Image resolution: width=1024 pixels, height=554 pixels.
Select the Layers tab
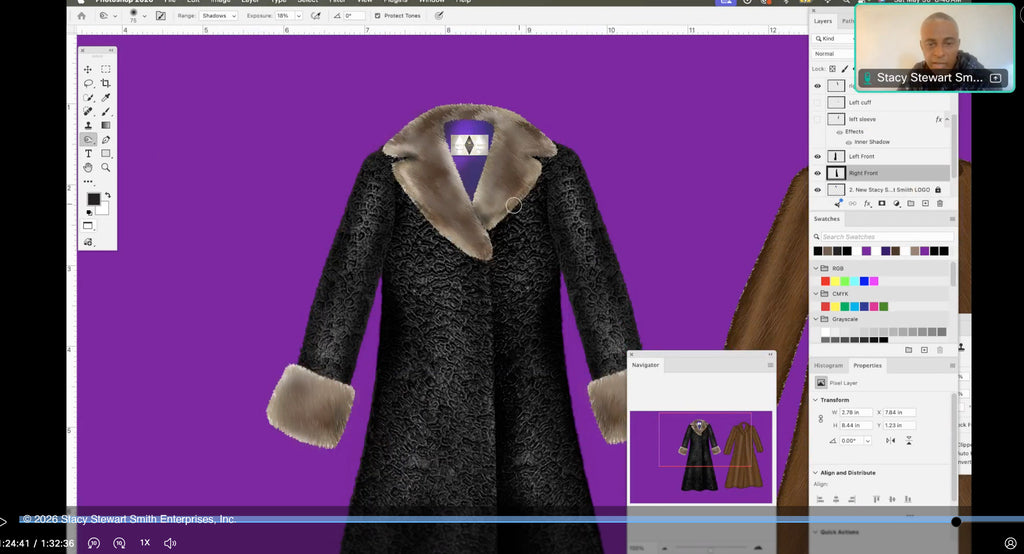coord(823,22)
